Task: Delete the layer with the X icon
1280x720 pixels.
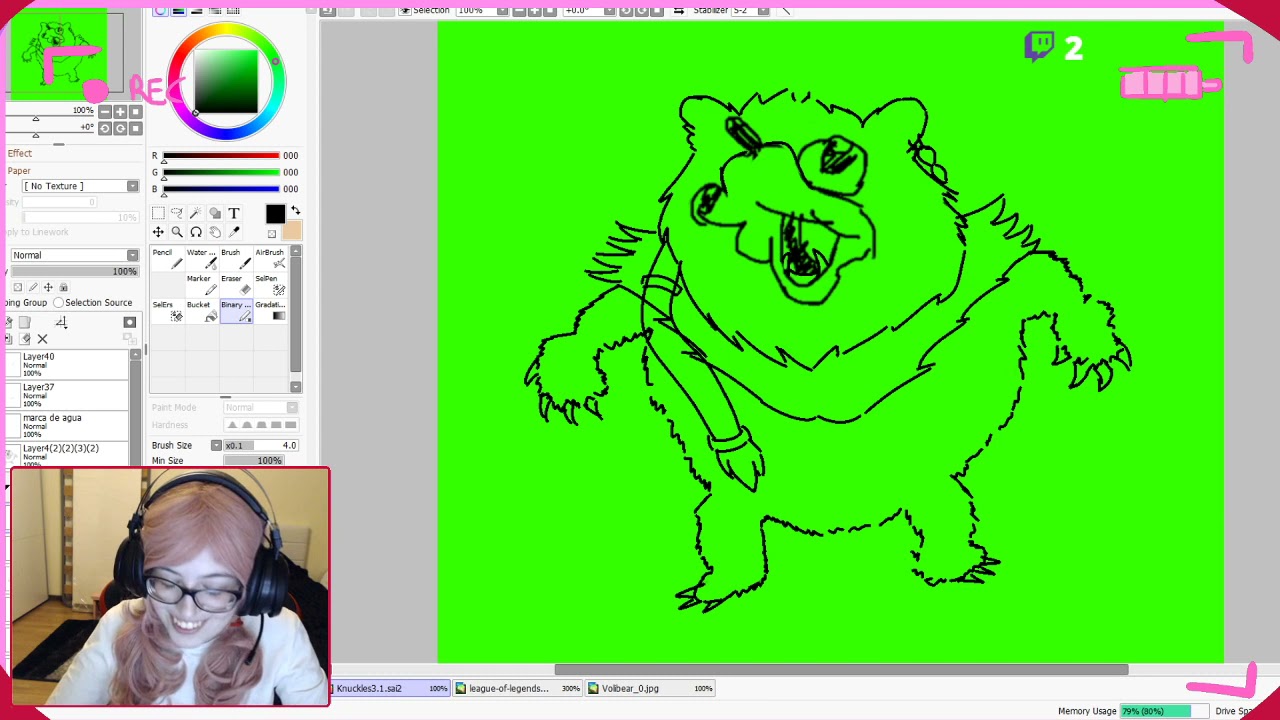Action: pyautogui.click(x=42, y=339)
